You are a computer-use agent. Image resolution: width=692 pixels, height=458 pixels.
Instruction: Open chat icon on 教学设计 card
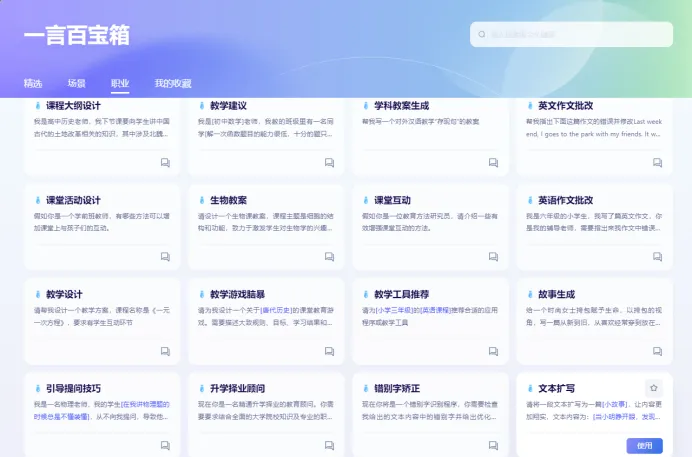point(165,351)
